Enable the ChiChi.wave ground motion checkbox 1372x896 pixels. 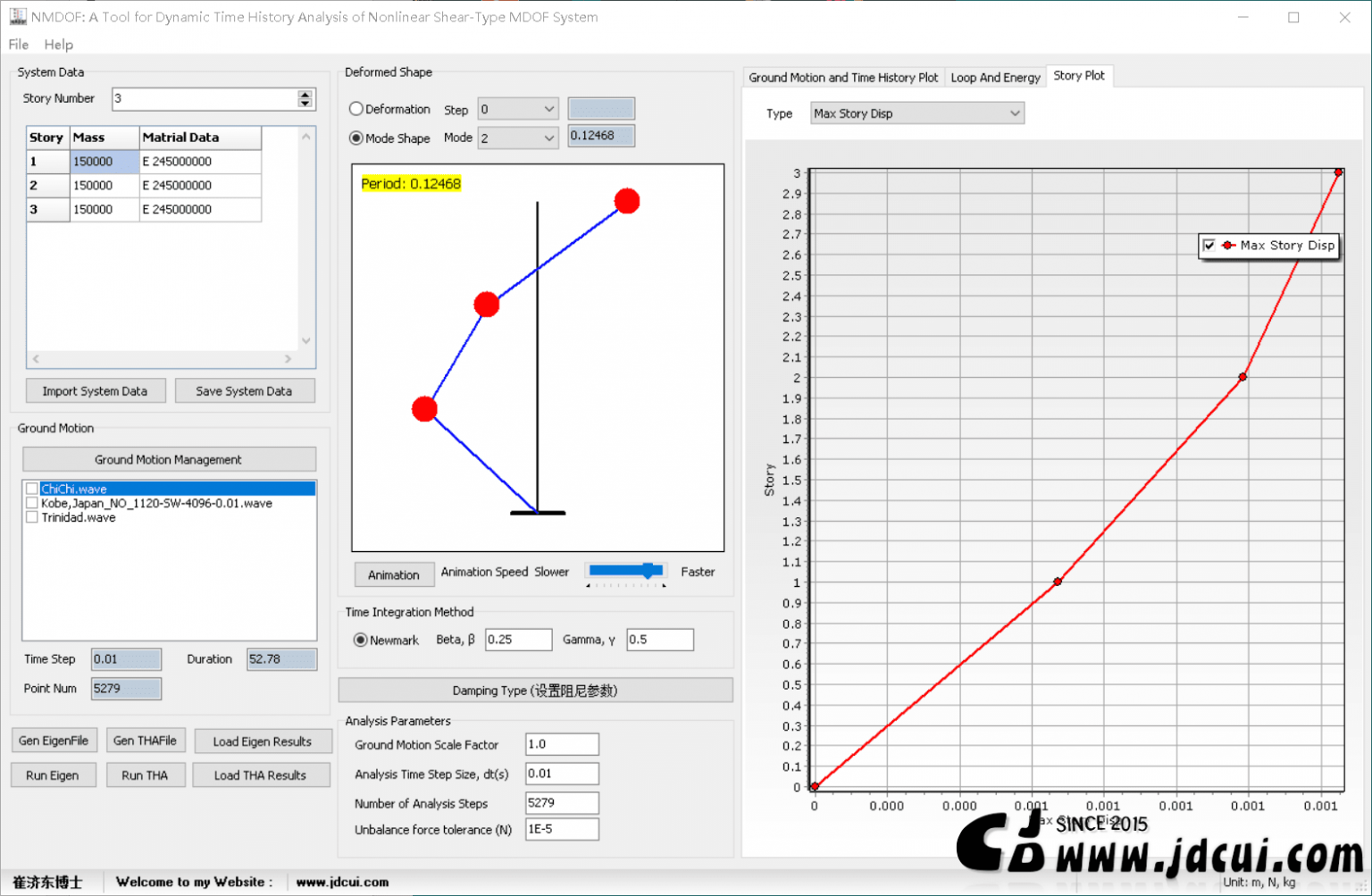(32, 488)
